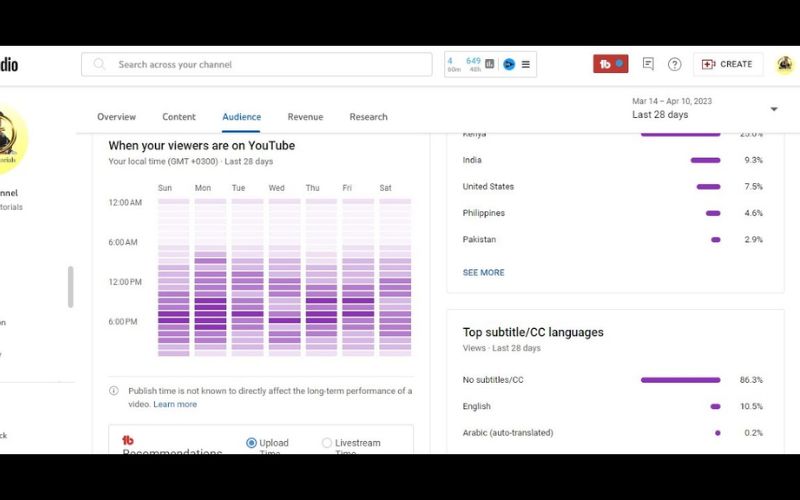Click the '6:00 PM' time label
800x500 pixels.
click(122, 322)
